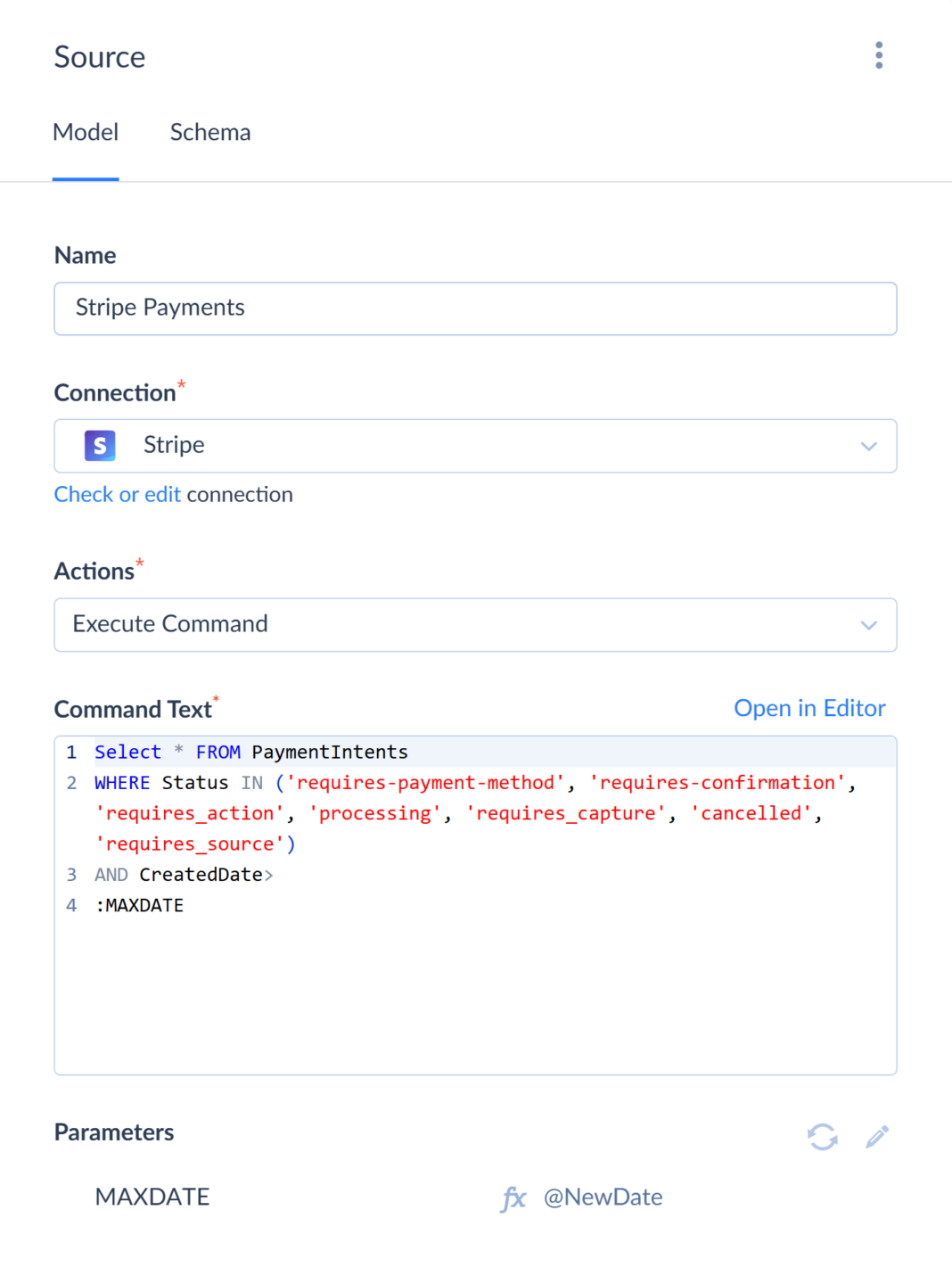Click the Source panel title
This screenshot has height=1284, width=952.
100,57
